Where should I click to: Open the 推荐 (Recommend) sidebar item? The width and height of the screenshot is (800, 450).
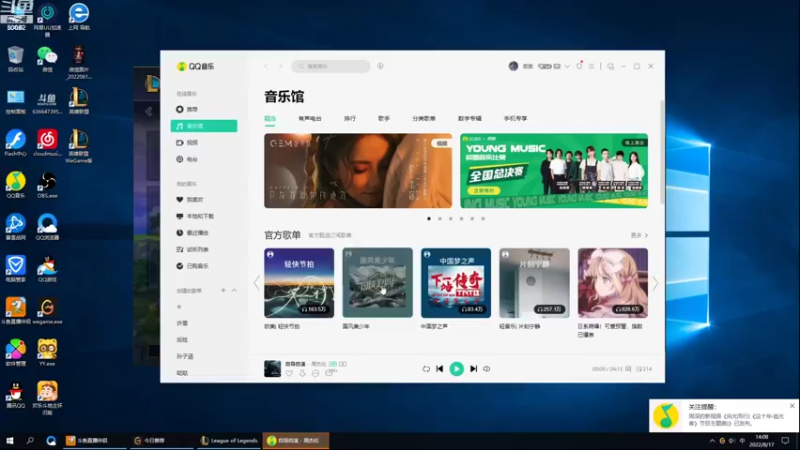click(x=192, y=109)
